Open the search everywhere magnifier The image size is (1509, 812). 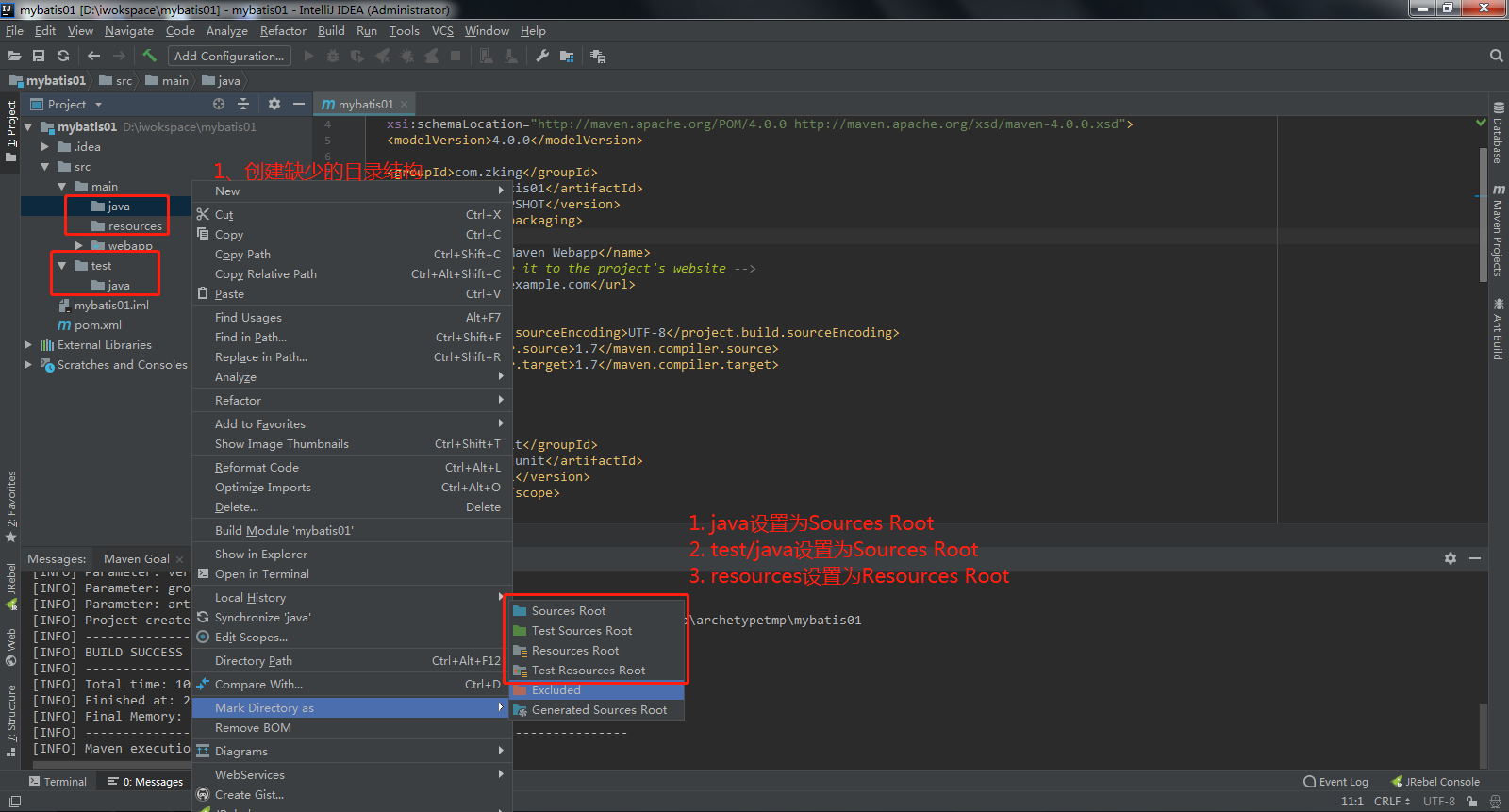click(1496, 57)
